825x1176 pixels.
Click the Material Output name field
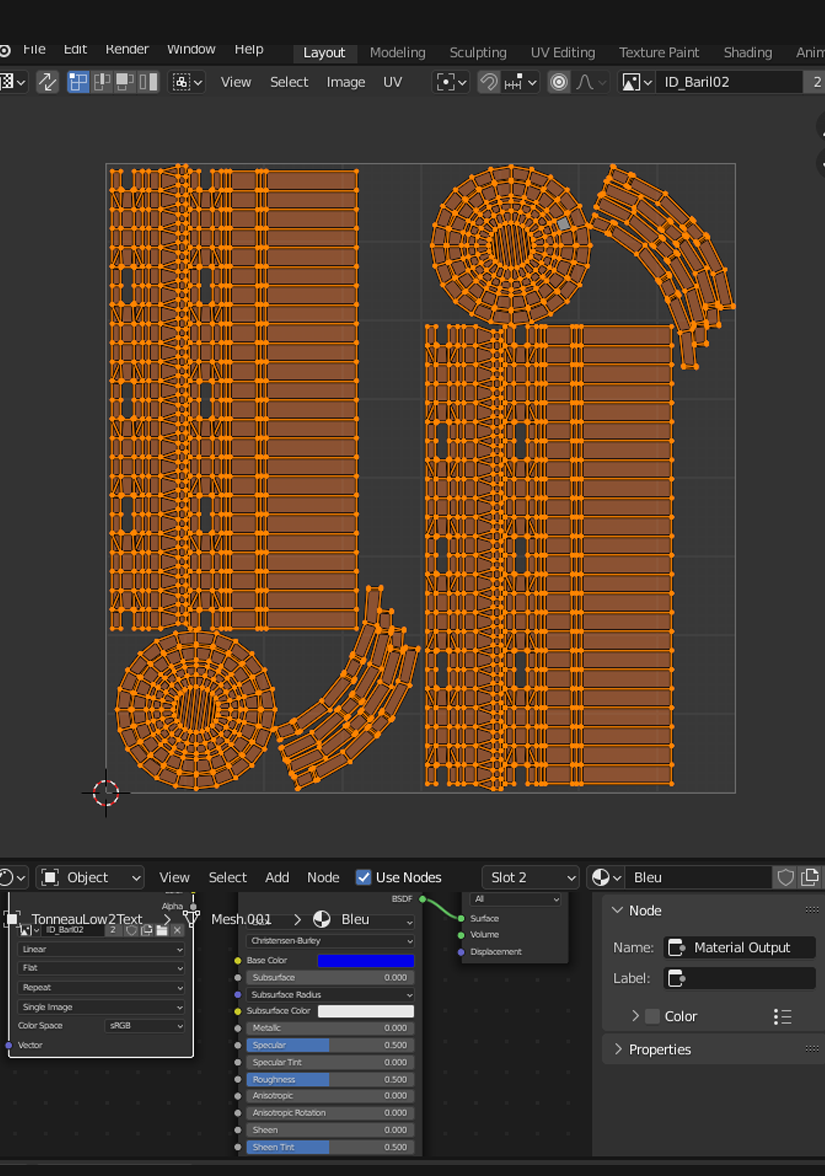pyautogui.click(x=740, y=947)
